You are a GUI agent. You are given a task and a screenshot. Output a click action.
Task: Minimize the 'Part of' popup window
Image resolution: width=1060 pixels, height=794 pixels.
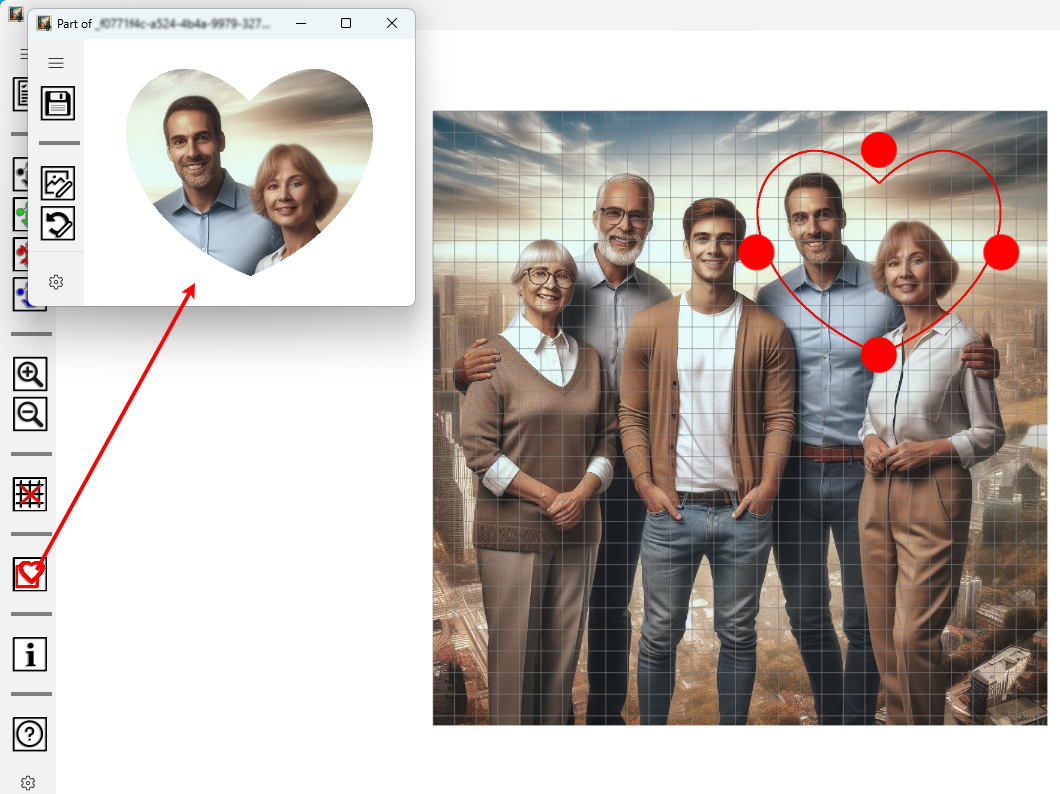click(300, 23)
